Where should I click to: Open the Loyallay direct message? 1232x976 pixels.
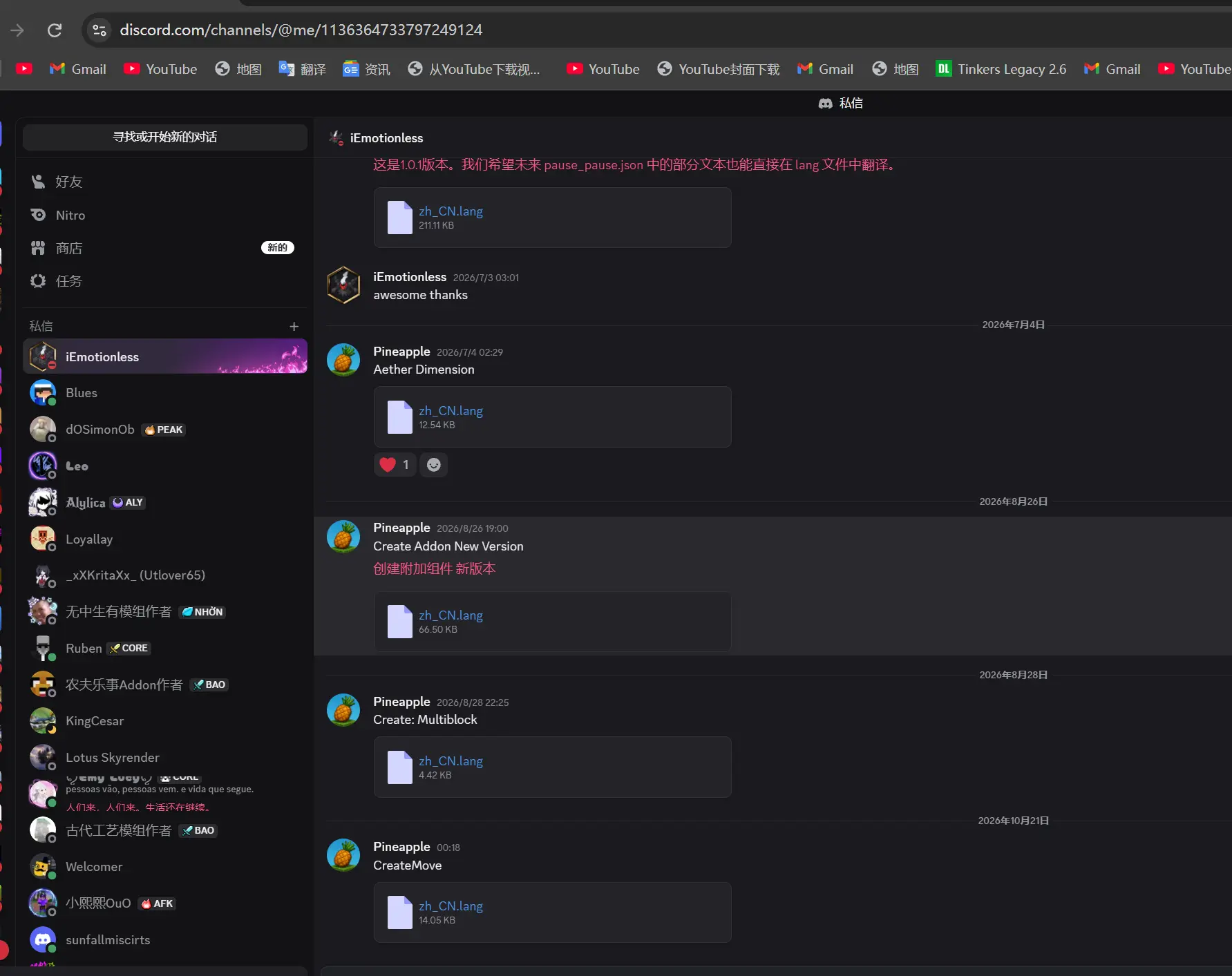tap(164, 539)
